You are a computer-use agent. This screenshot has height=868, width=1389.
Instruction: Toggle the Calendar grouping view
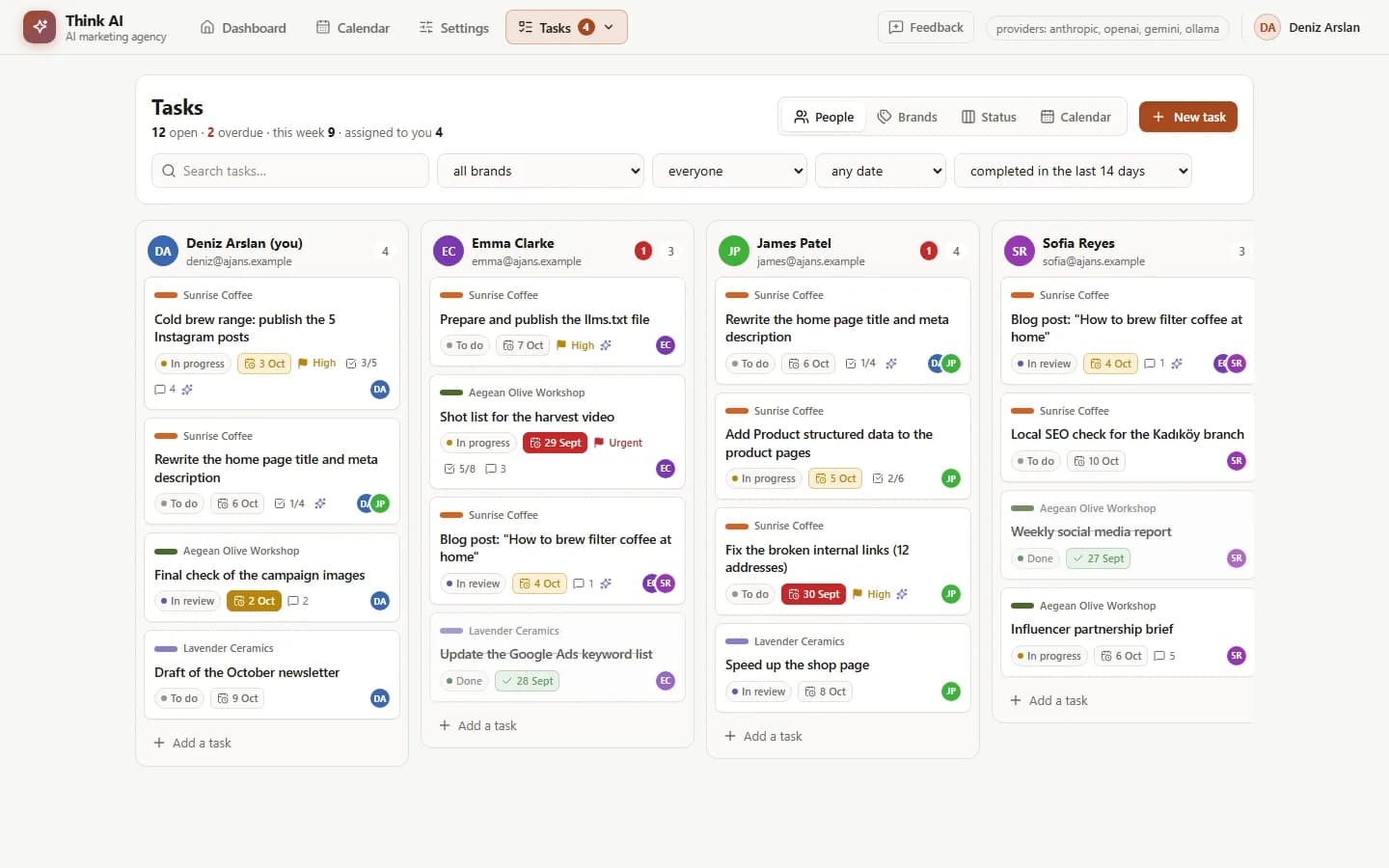point(1076,117)
